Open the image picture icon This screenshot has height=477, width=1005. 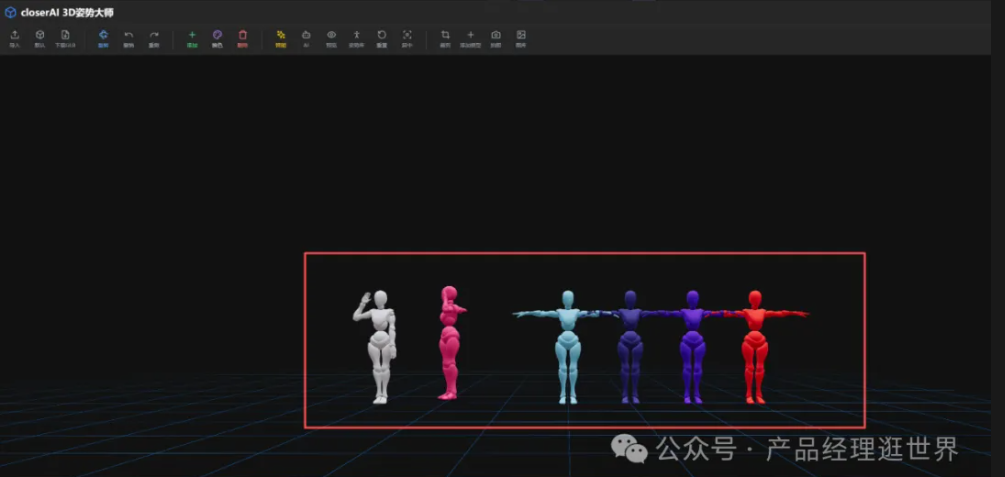tap(521, 35)
